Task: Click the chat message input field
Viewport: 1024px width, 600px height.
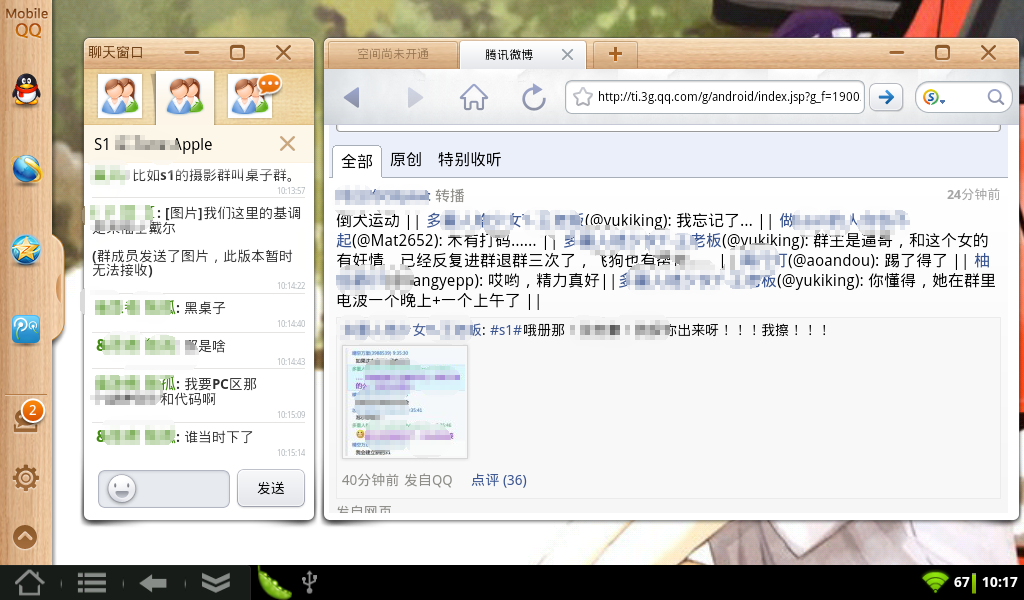Action: click(x=164, y=488)
